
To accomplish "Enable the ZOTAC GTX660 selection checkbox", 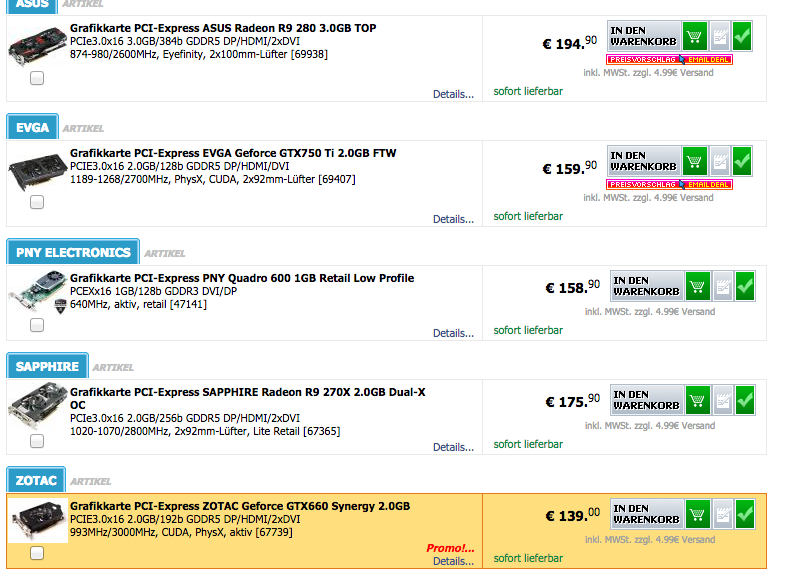I will [x=37, y=553].
